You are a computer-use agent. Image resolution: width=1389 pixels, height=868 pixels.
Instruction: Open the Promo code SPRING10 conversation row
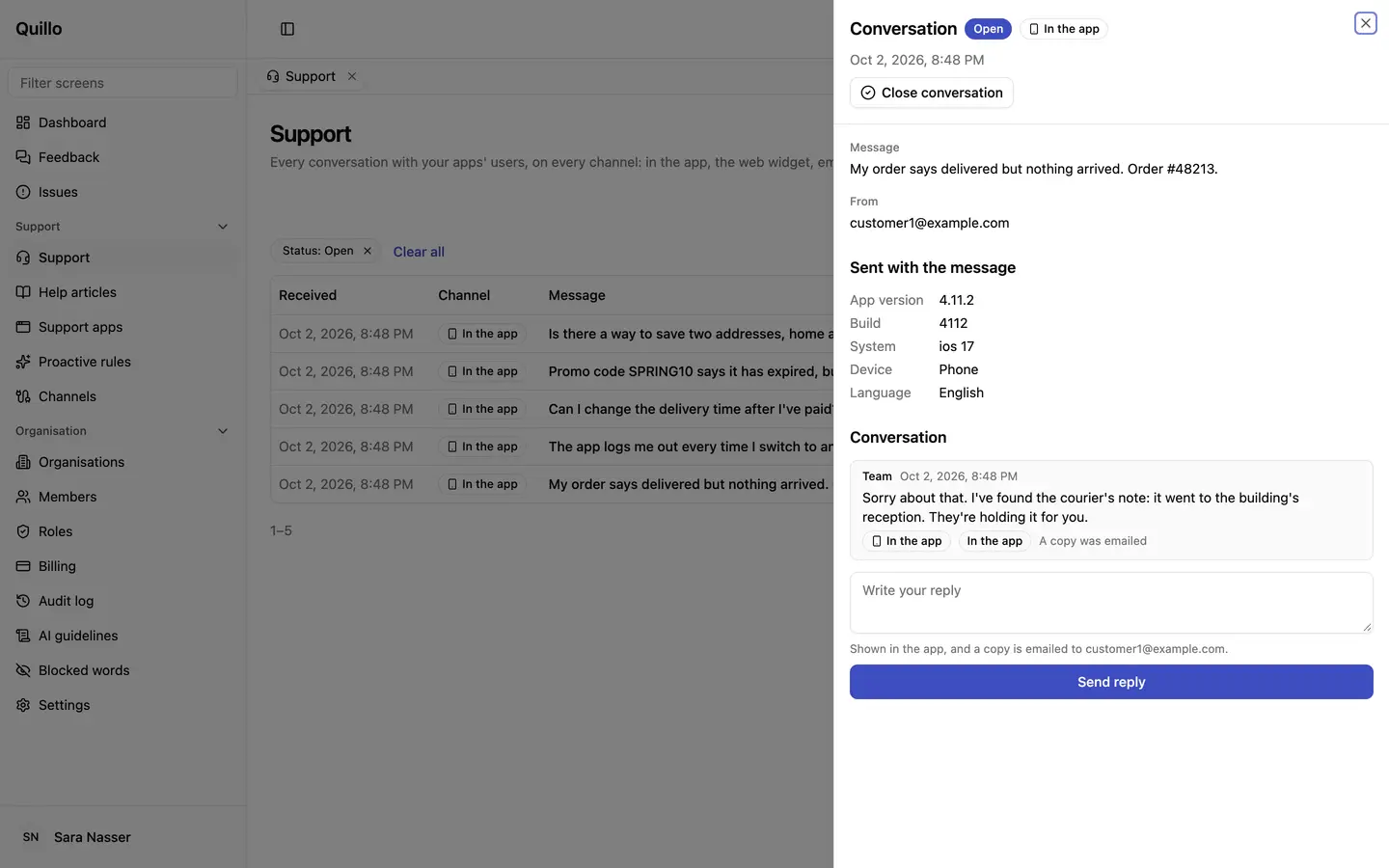point(552,371)
